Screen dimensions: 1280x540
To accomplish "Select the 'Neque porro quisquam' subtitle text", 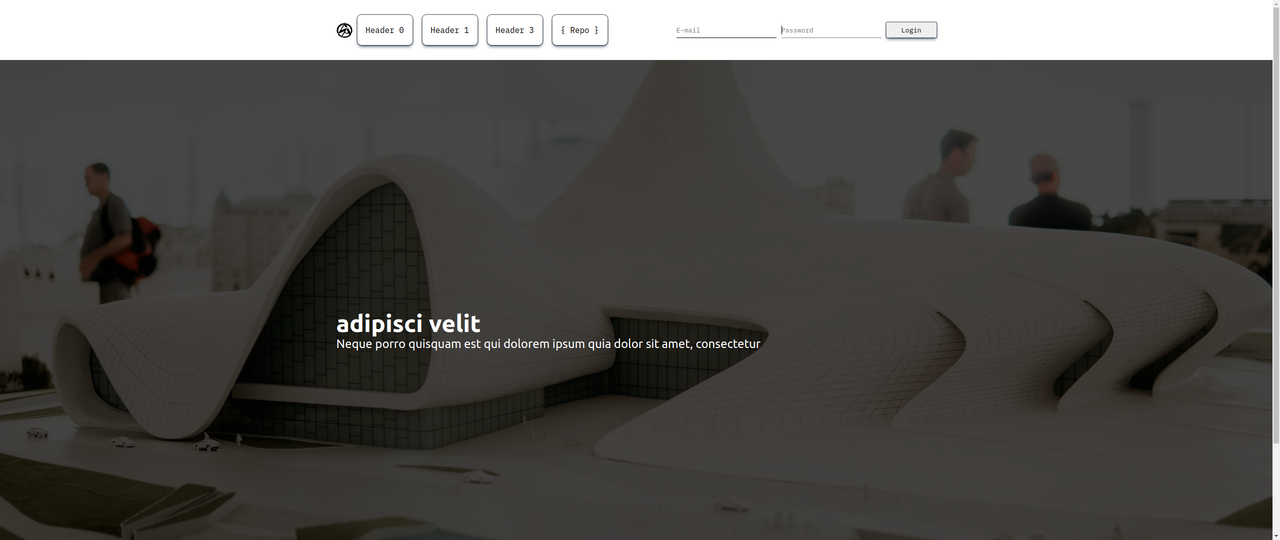I will click(548, 344).
